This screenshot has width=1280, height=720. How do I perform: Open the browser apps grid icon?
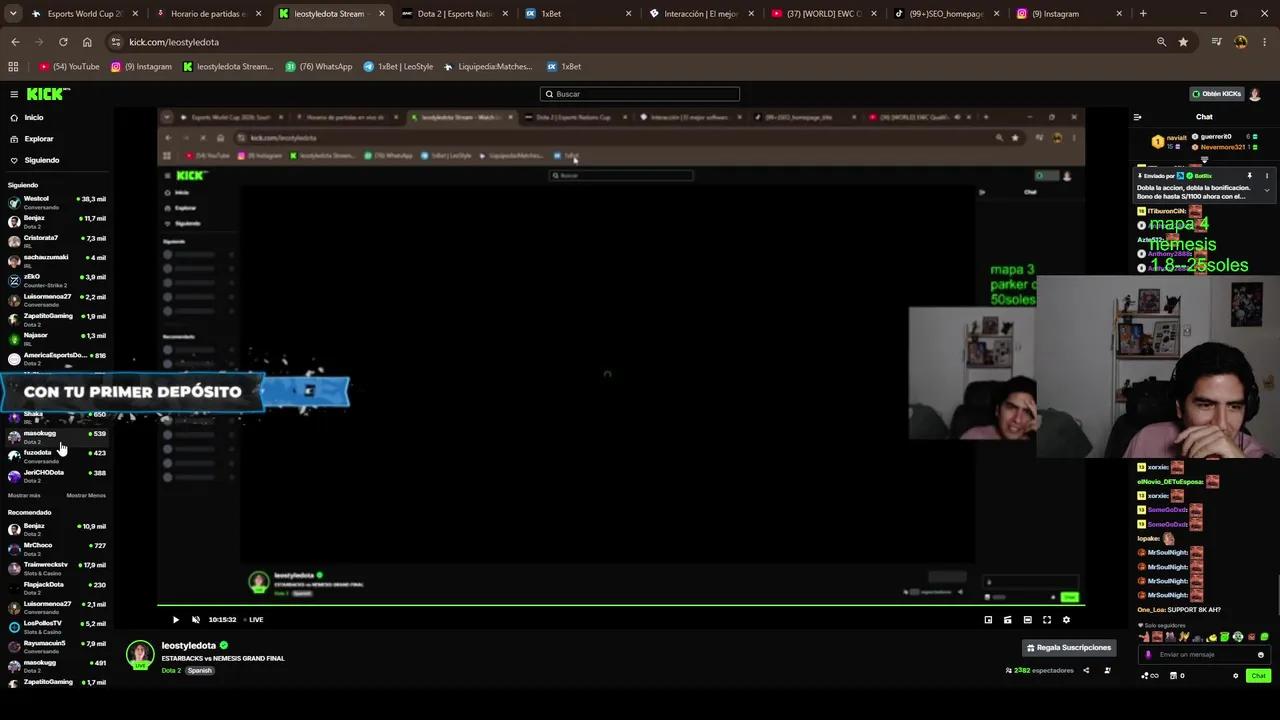coord(13,67)
